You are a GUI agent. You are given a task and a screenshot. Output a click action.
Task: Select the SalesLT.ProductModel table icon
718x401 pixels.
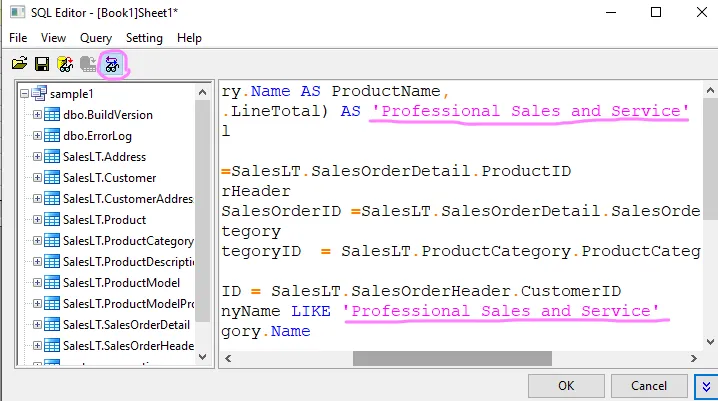(x=52, y=283)
